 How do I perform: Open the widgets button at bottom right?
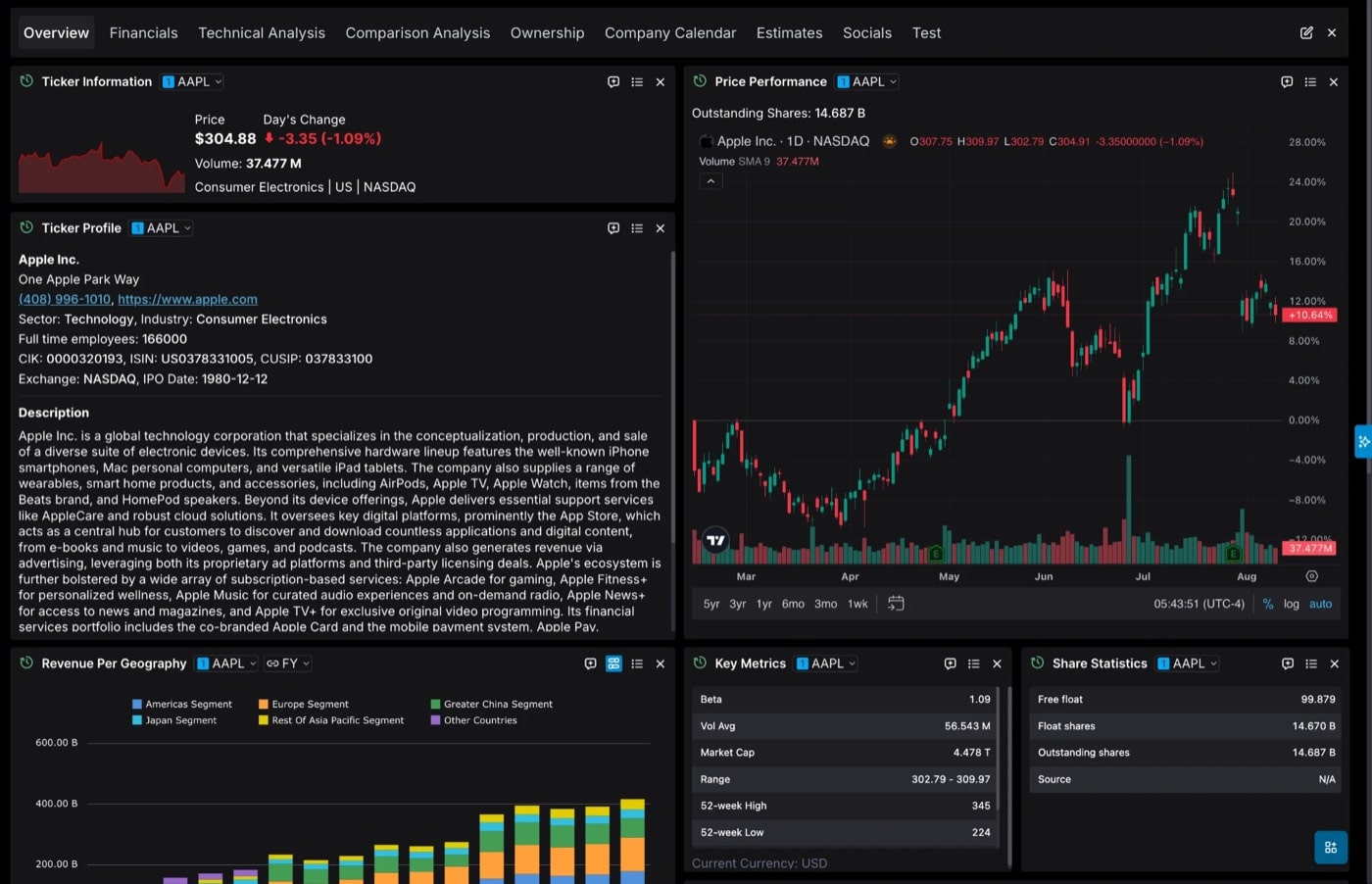click(x=1331, y=848)
